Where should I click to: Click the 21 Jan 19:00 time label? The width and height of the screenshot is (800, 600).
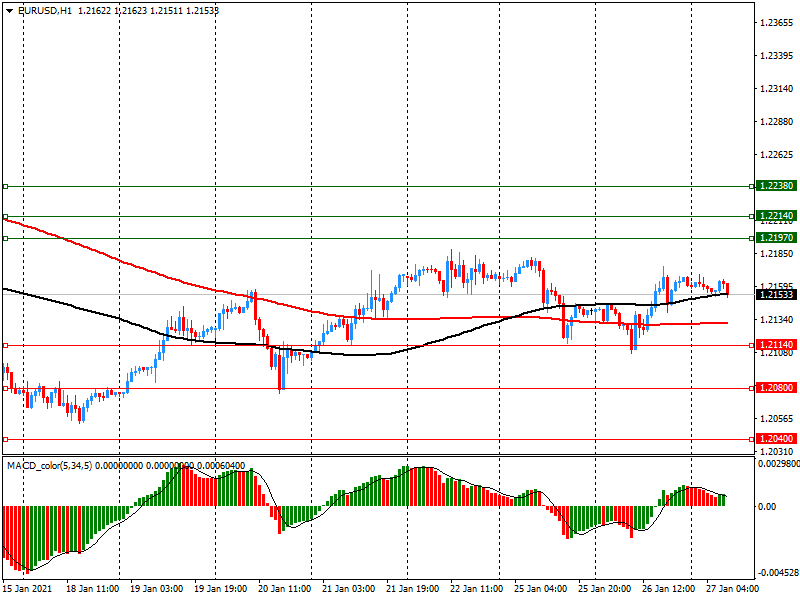pos(413,589)
